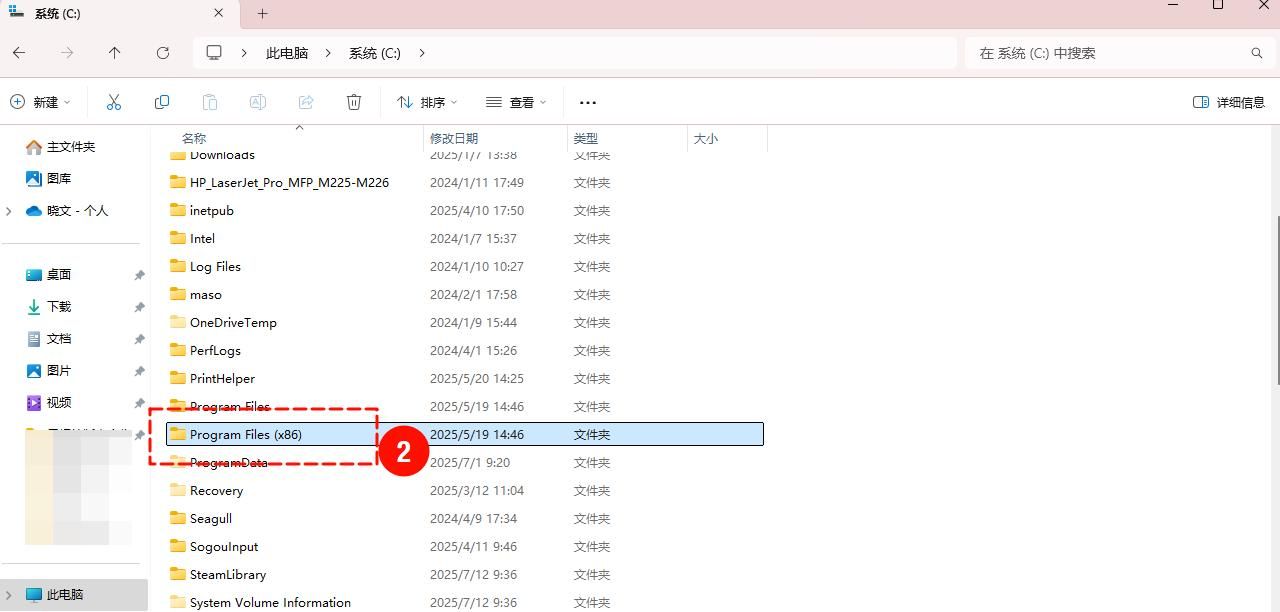
Task: Click the computer icon in the address bar
Action: pos(214,52)
